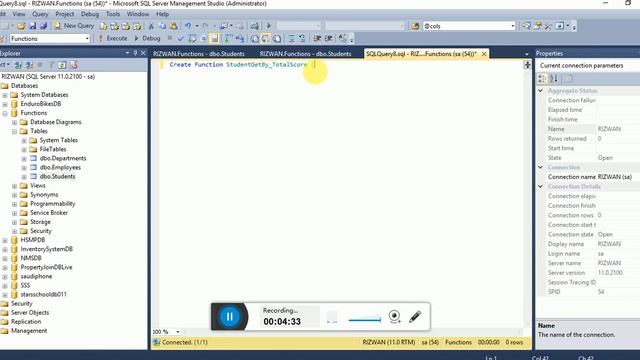
Task: Open the @cols find dropdown
Action: 513,26
